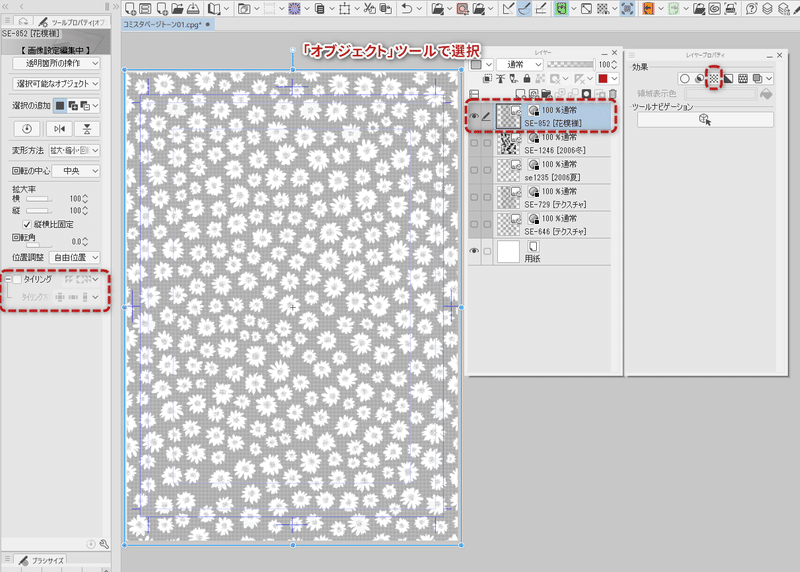The width and height of the screenshot is (800, 572).
Task: Click the purple starburst fill icon
Action: click(x=294, y=8)
